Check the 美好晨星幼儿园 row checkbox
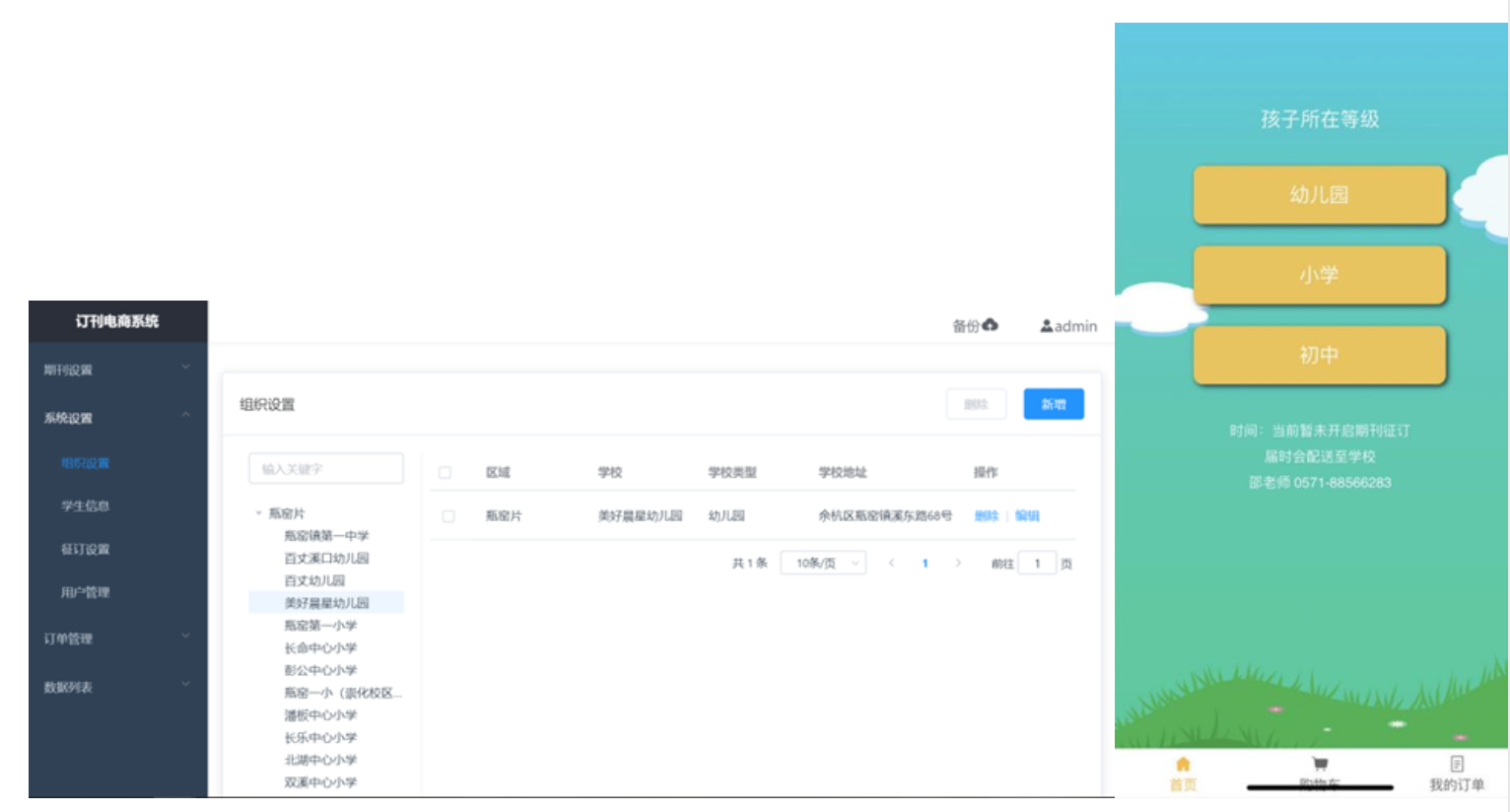Screen dimensions: 1510x812 (x=448, y=516)
